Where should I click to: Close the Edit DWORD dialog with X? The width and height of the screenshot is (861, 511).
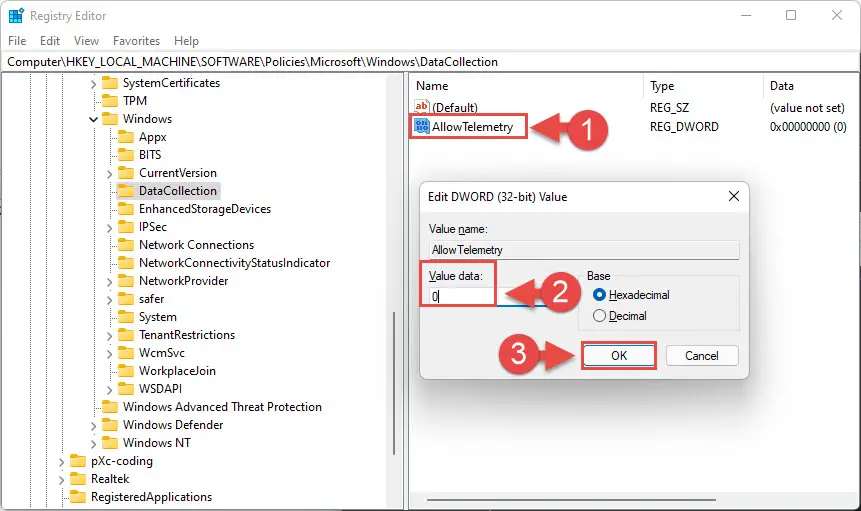pos(734,196)
